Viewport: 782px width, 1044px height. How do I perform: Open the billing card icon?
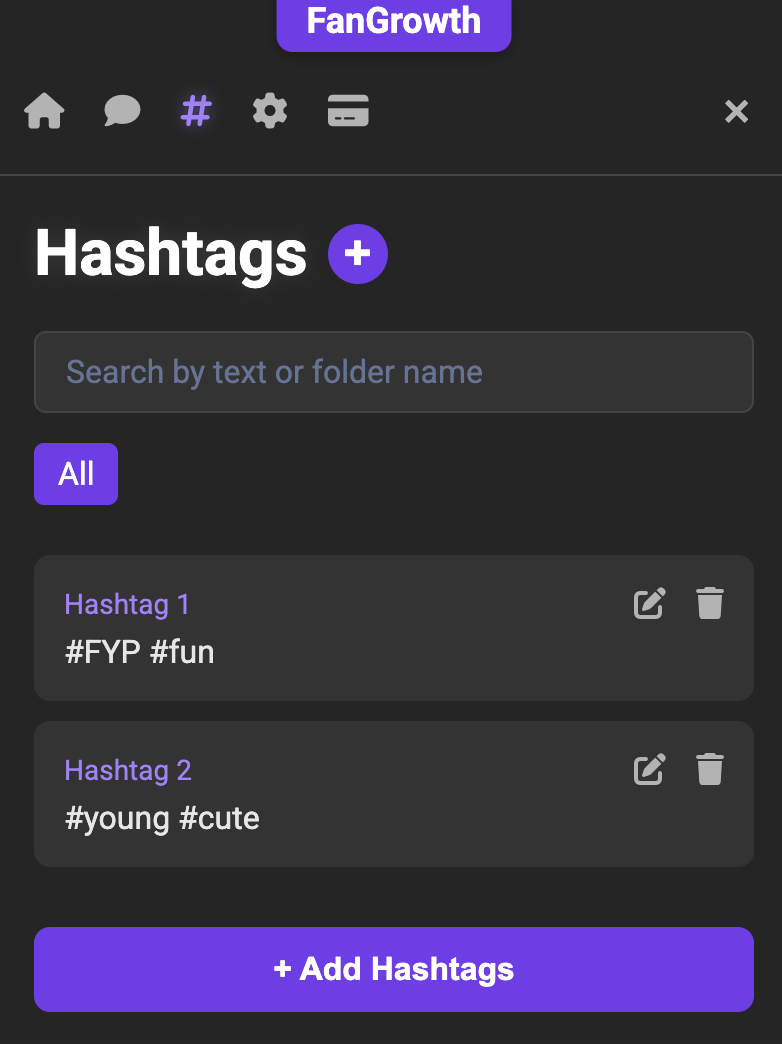point(348,111)
